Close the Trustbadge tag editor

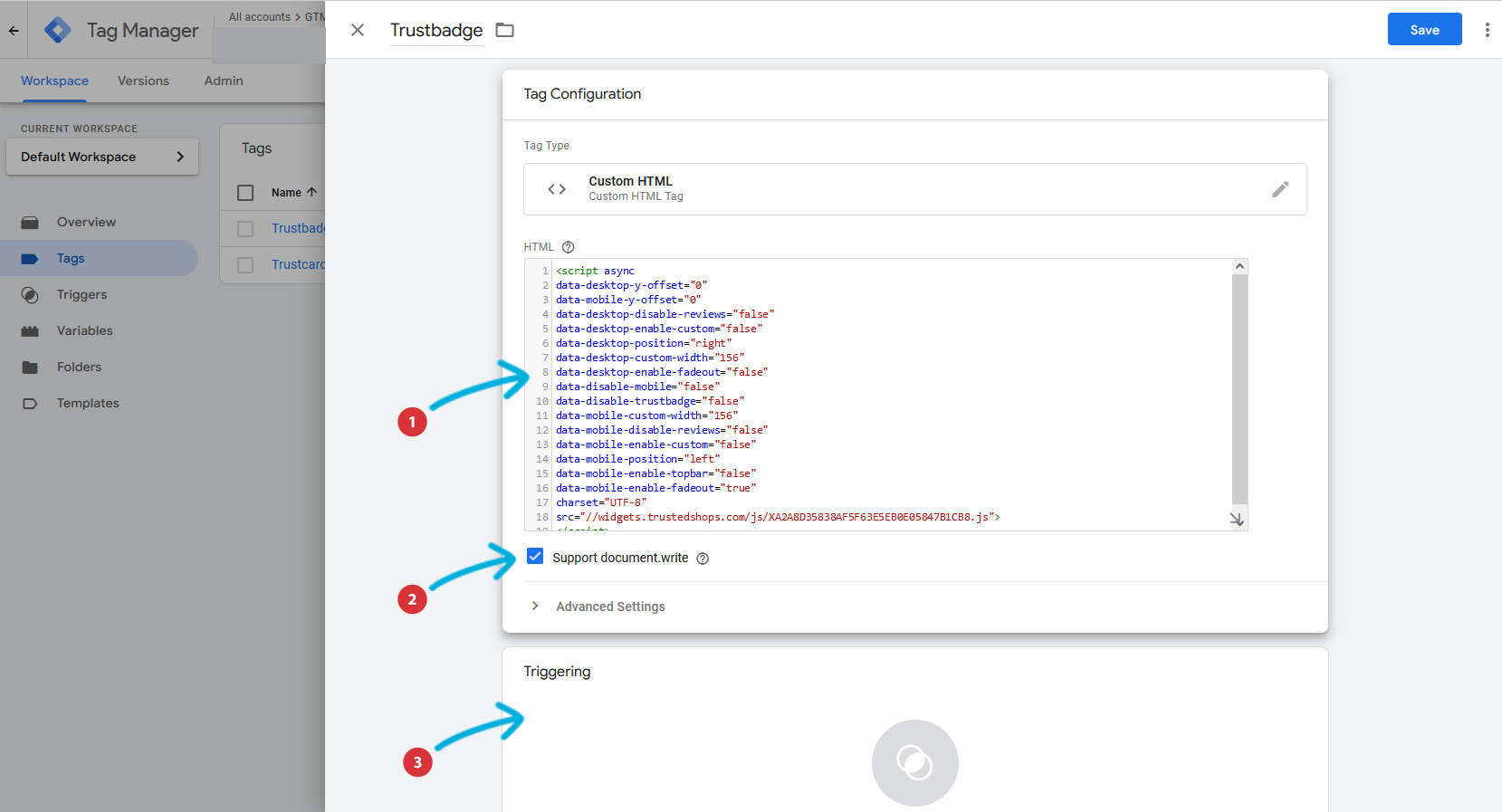click(x=358, y=30)
